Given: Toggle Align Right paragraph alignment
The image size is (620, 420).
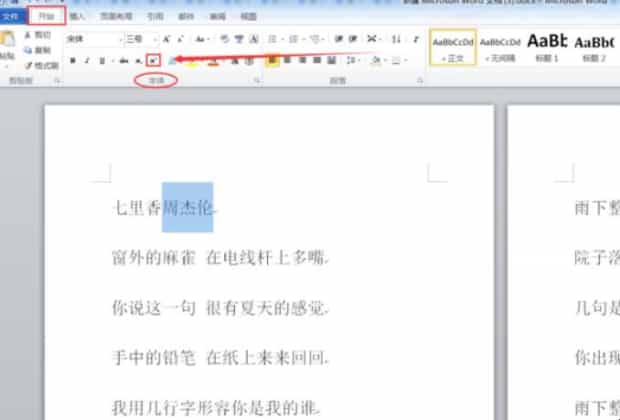Looking at the screenshot, I should click(x=302, y=61).
